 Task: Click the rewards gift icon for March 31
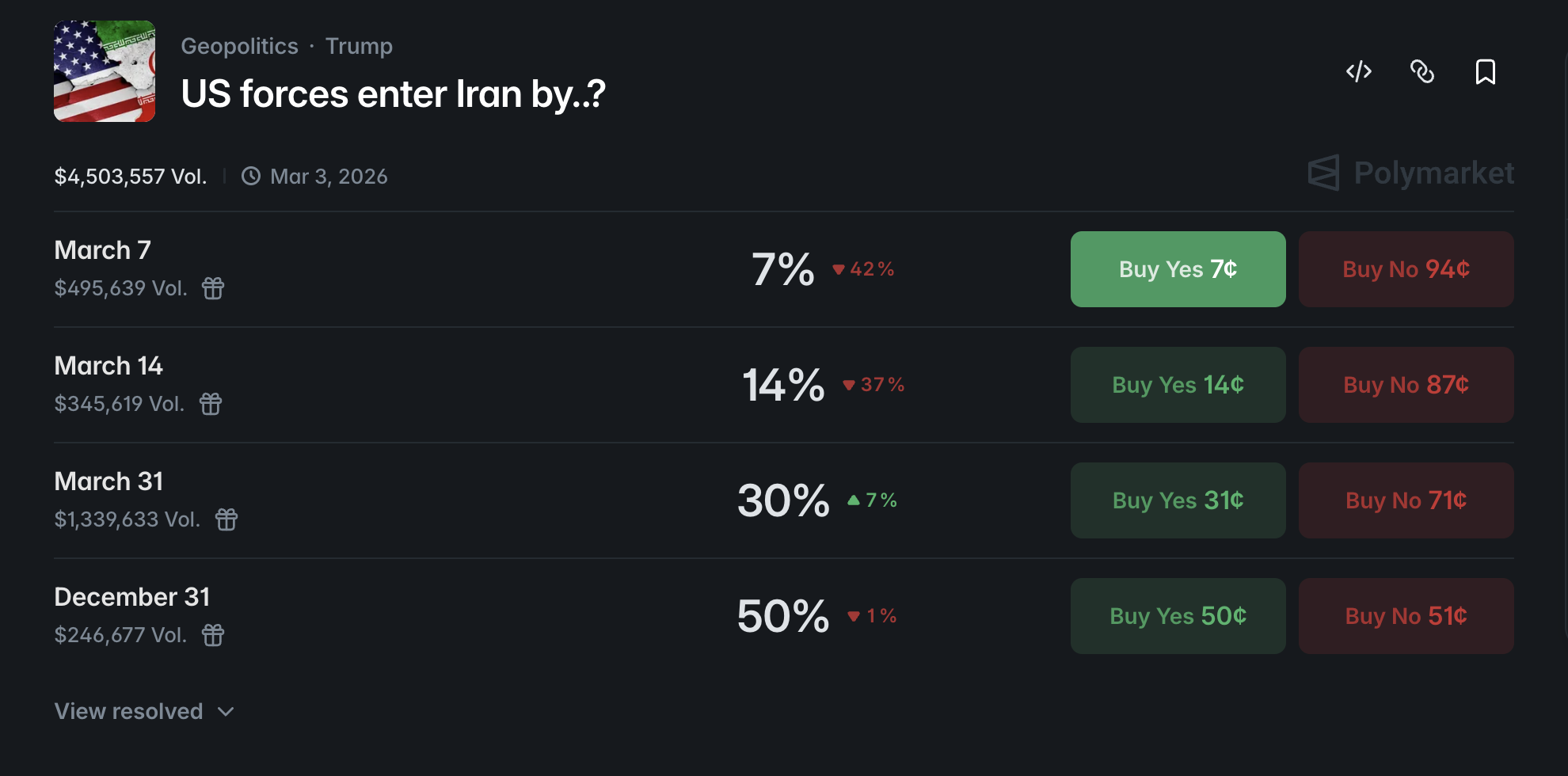(226, 519)
